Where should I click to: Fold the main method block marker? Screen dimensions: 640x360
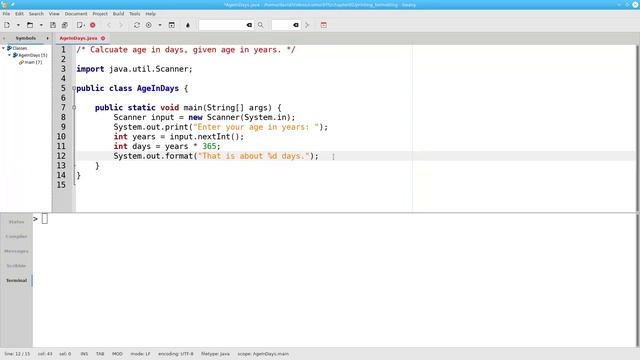(x=74, y=108)
